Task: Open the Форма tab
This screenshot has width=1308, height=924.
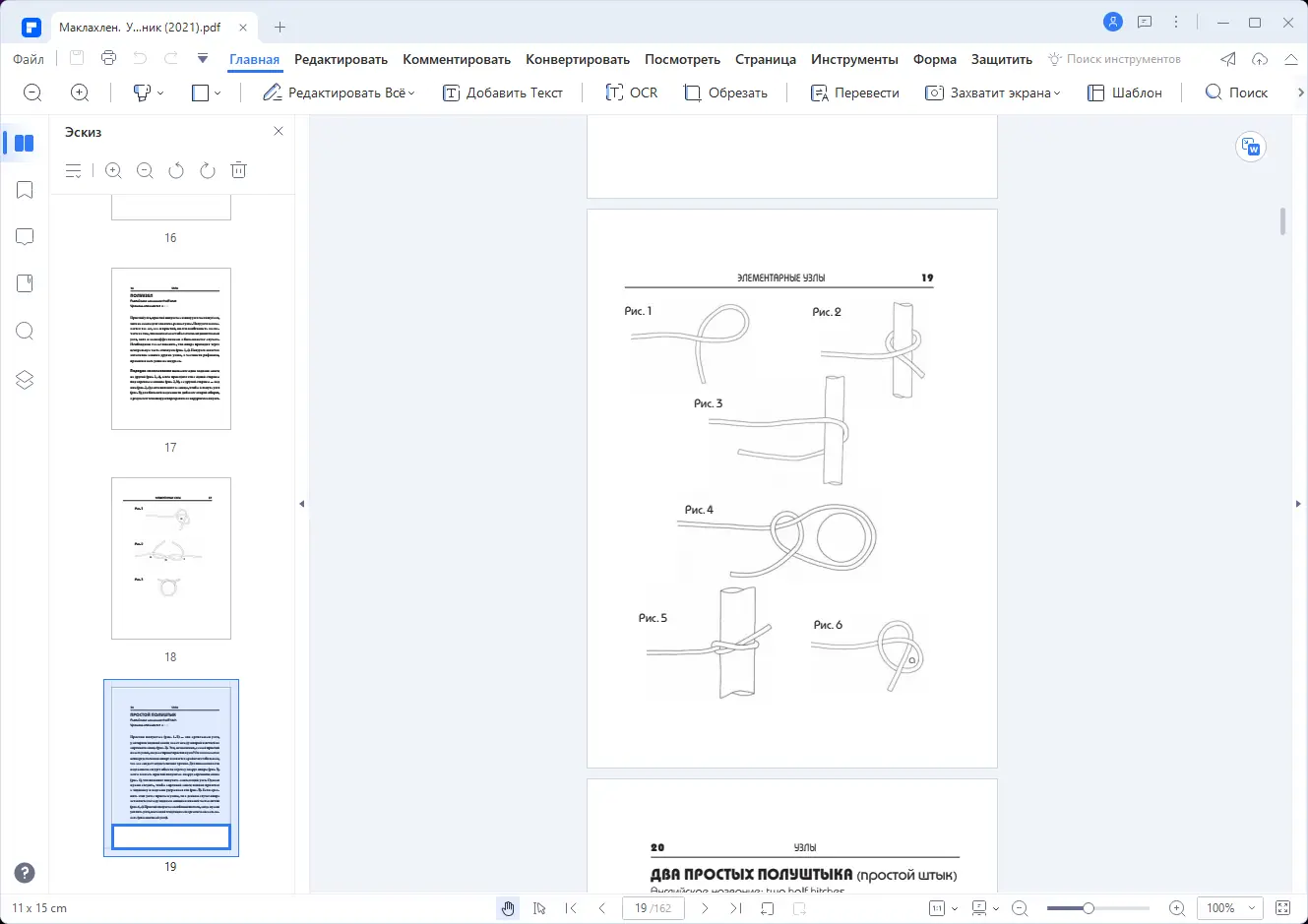Action: [935, 59]
